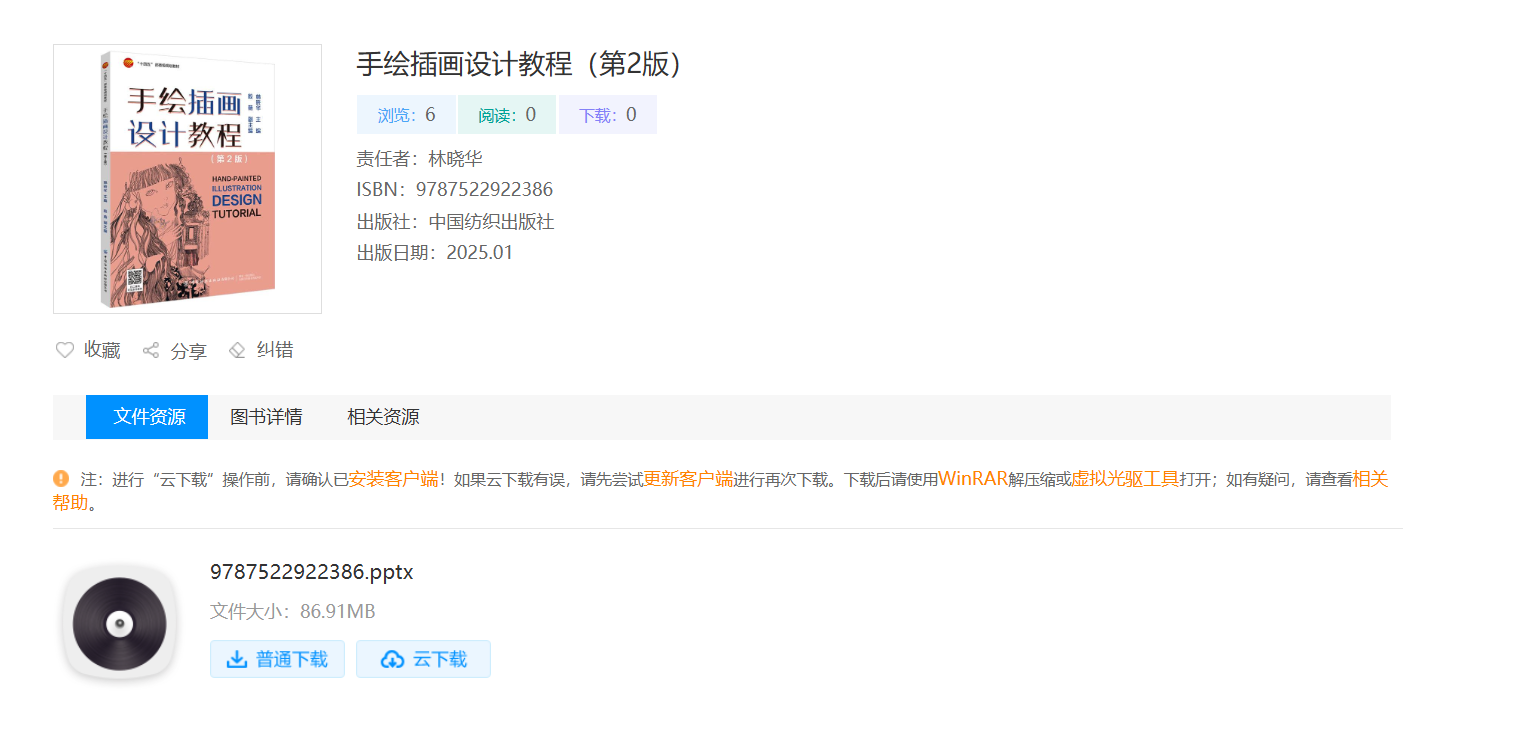Click the file name 9787522922386.pptx
This screenshot has width=1526, height=752.
311,572
